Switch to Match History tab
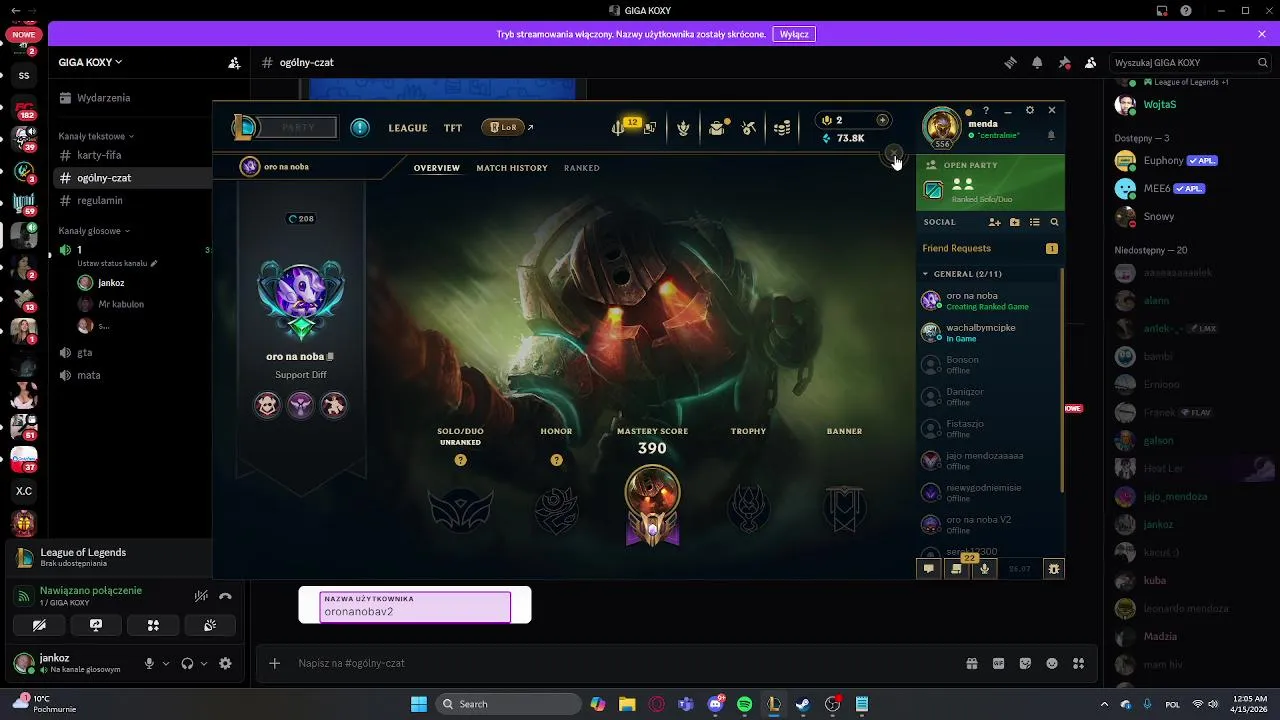 tap(512, 168)
